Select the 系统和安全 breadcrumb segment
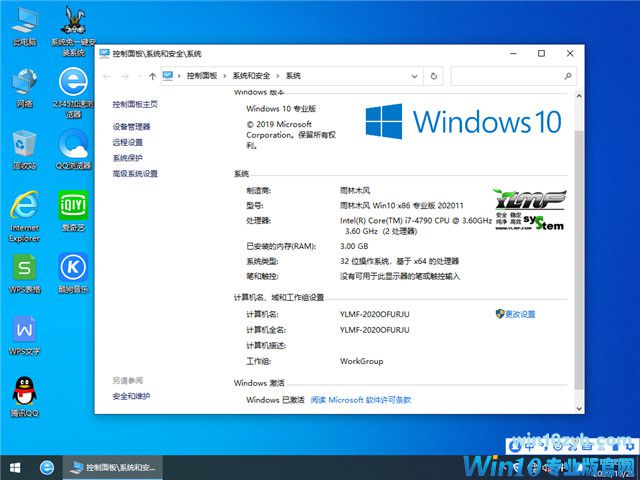This screenshot has width=640, height=480. coord(251,76)
